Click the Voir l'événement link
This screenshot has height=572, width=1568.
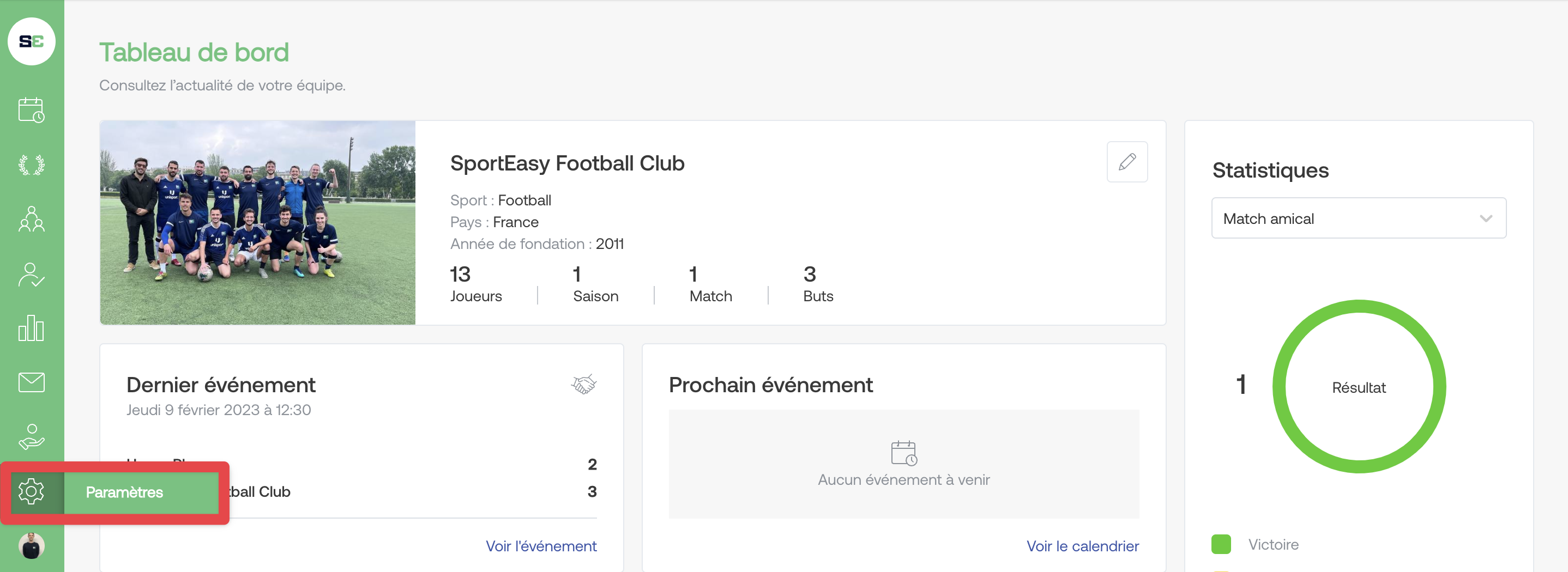tap(541, 546)
